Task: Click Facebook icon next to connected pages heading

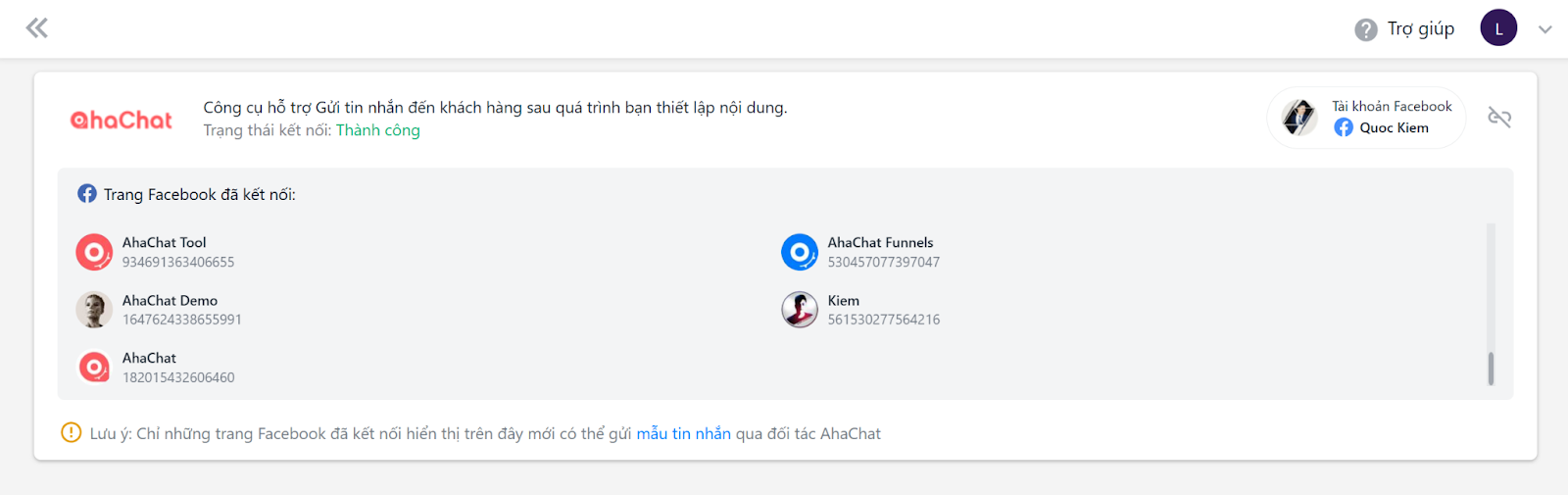Action: (x=87, y=193)
